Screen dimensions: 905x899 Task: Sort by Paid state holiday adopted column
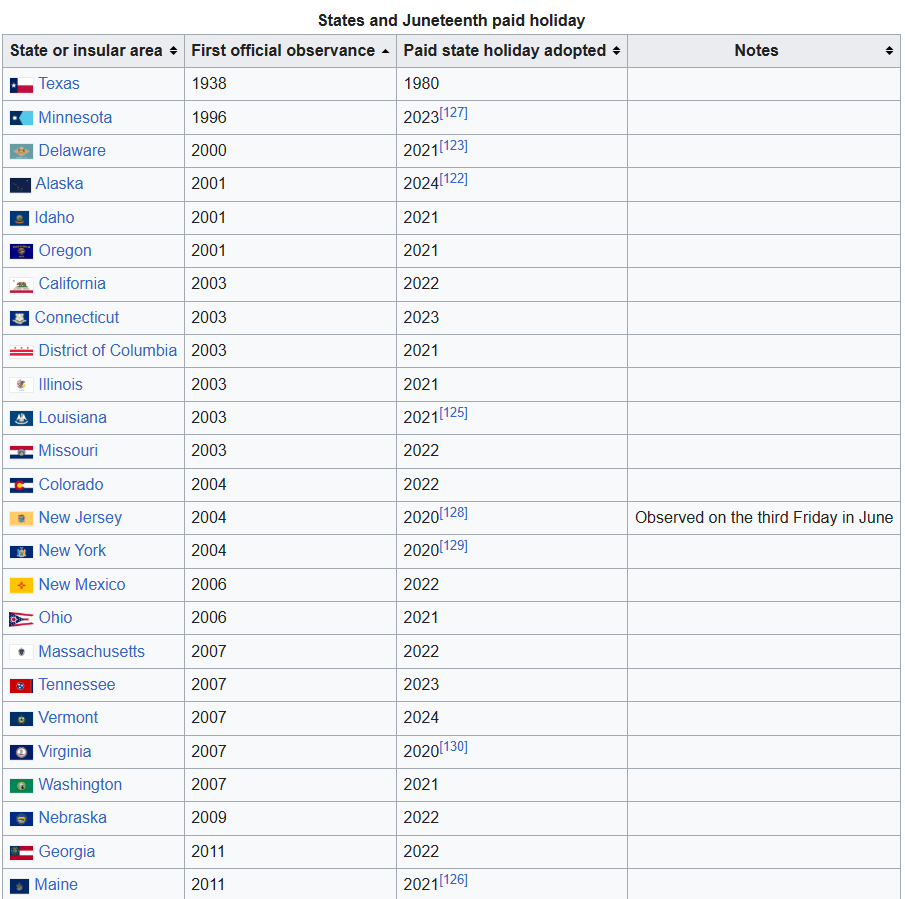[616, 51]
